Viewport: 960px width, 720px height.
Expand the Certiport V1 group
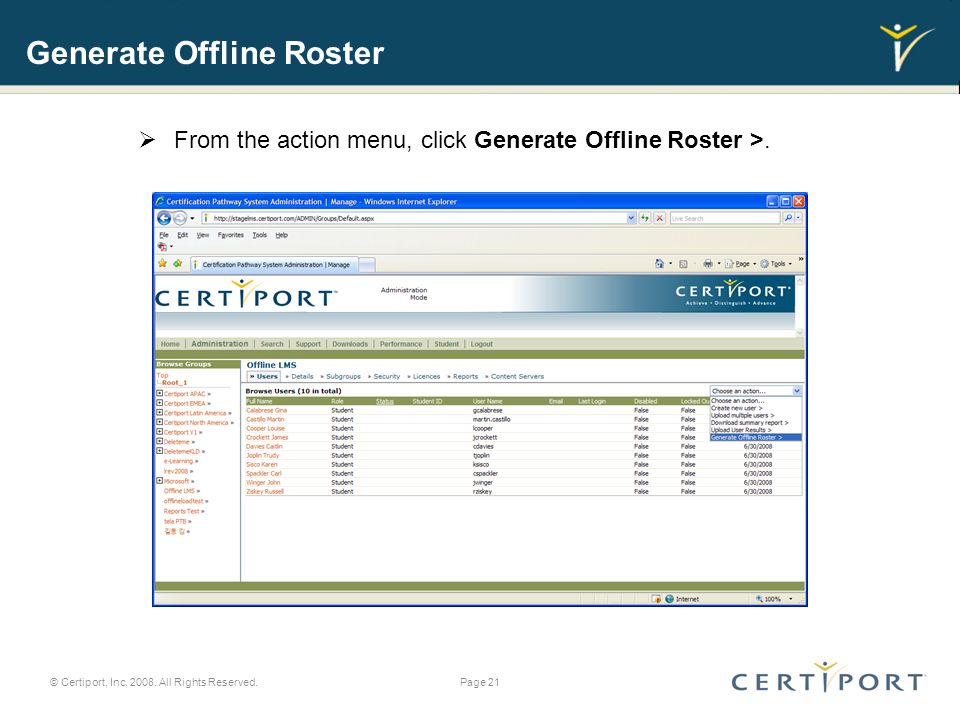coord(160,432)
